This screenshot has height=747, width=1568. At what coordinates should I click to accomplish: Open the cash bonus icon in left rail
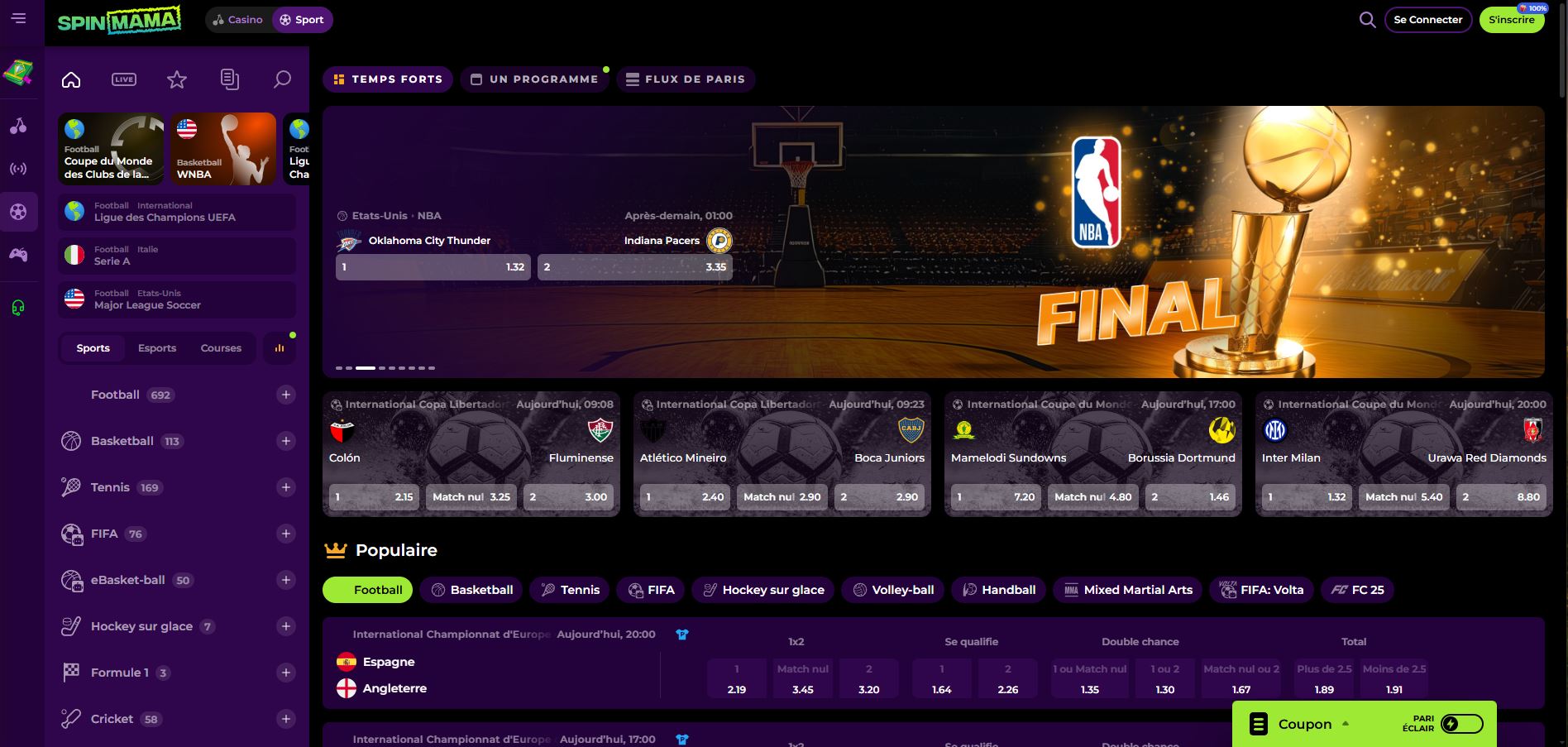coord(18,73)
